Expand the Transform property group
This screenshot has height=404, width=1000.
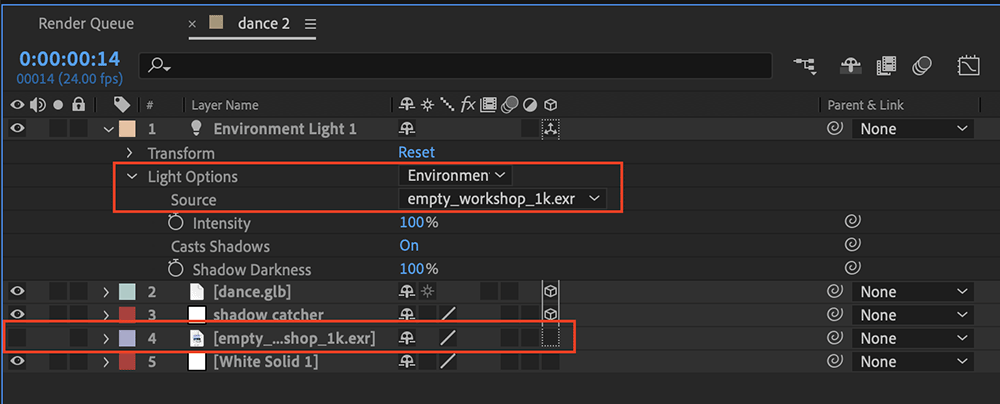(129, 153)
